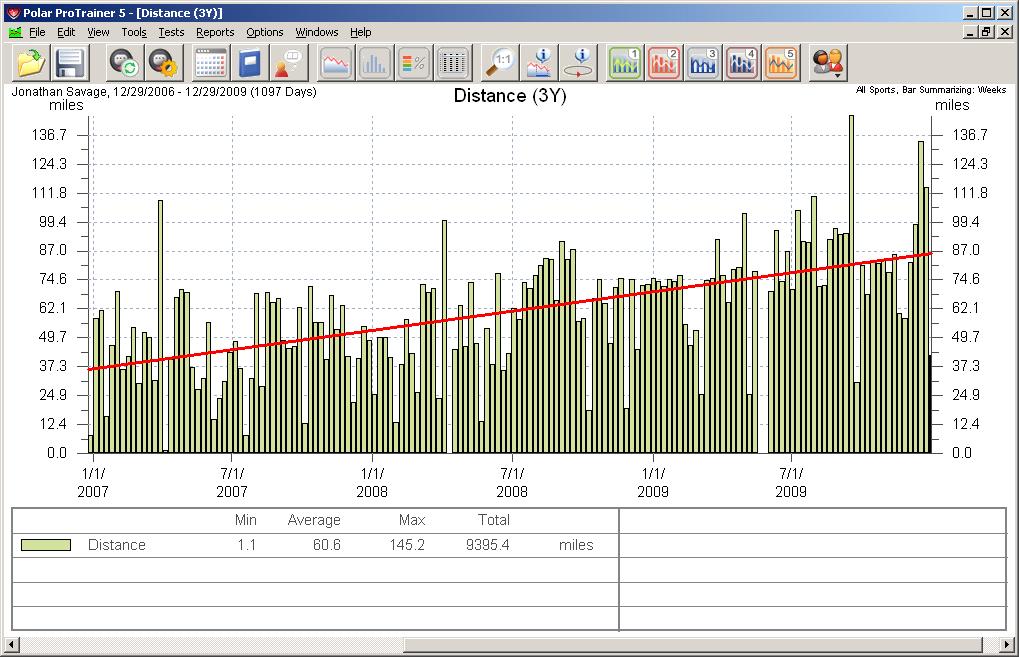This screenshot has width=1019, height=657.
Task: Click the Distance (3Y) chart title
Action: tap(510, 96)
